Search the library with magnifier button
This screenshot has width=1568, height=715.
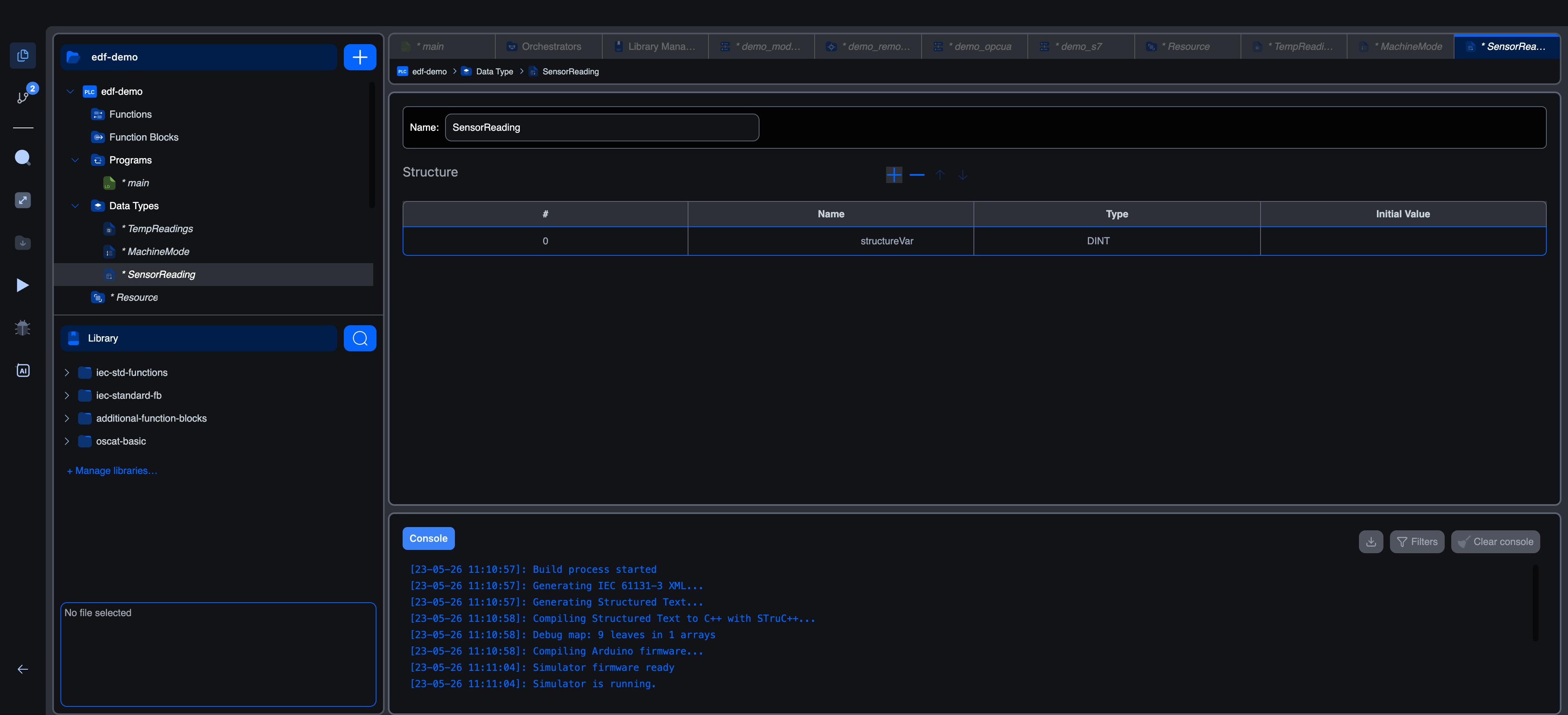(x=360, y=338)
